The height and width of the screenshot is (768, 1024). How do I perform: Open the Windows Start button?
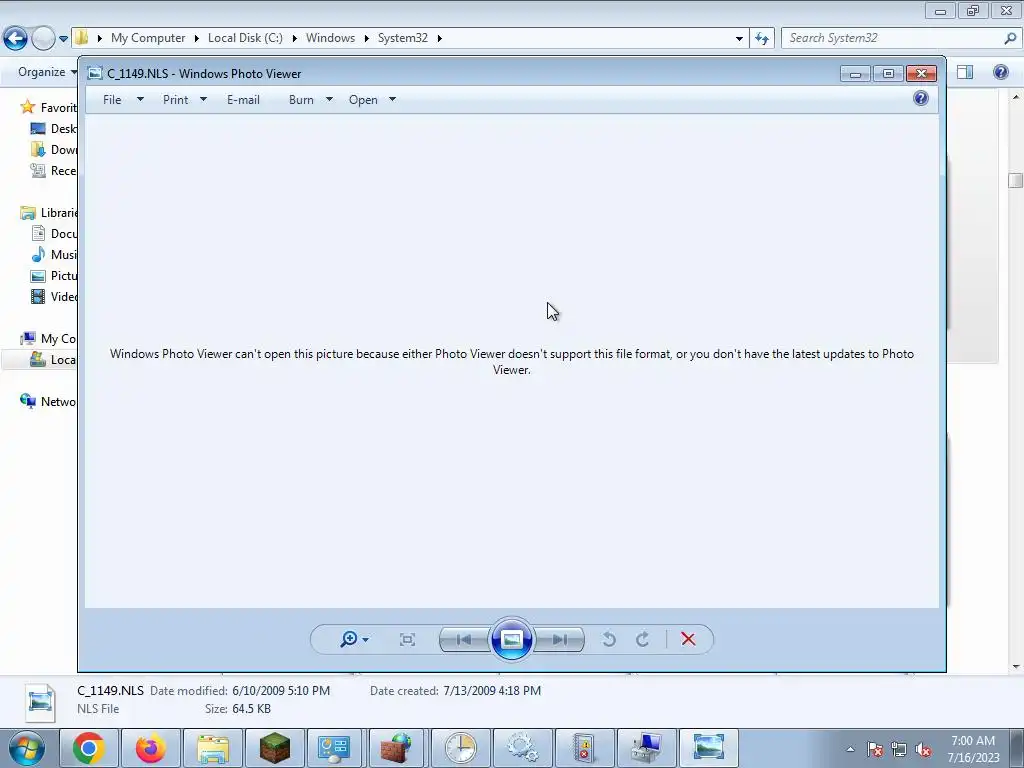click(27, 748)
